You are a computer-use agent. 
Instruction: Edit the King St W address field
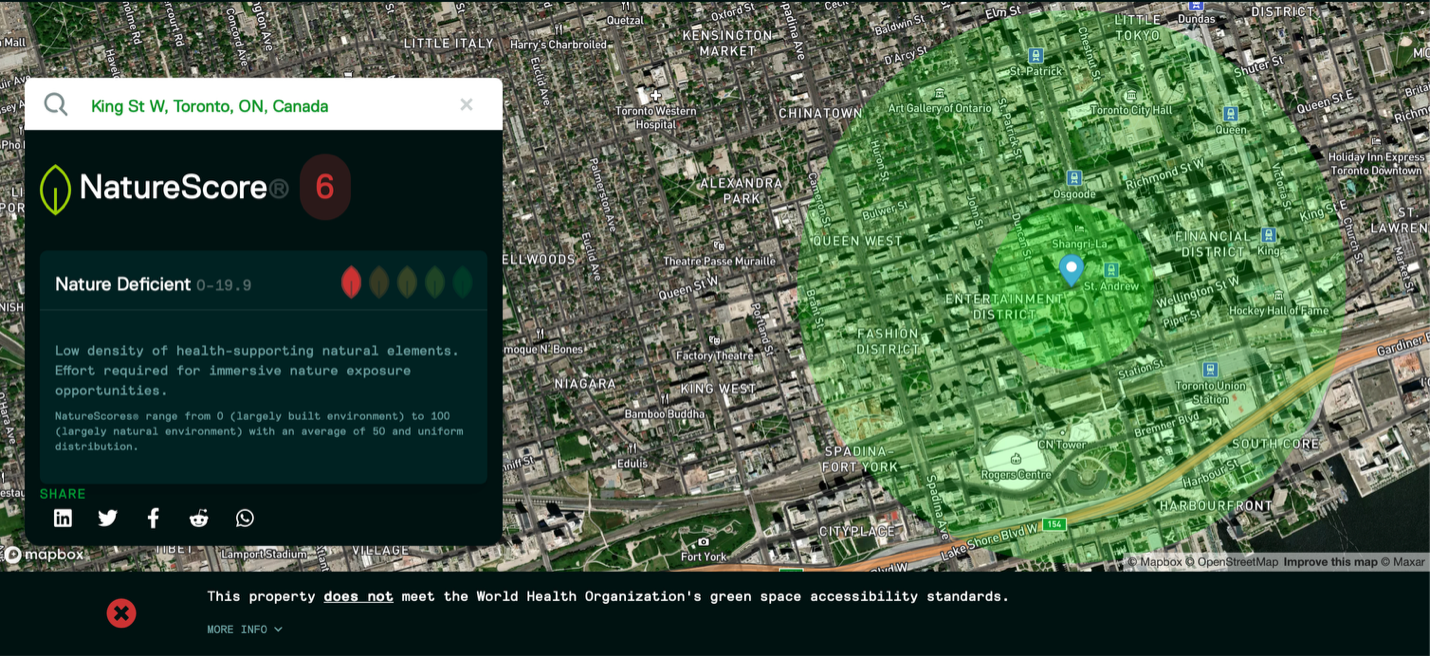(x=264, y=105)
